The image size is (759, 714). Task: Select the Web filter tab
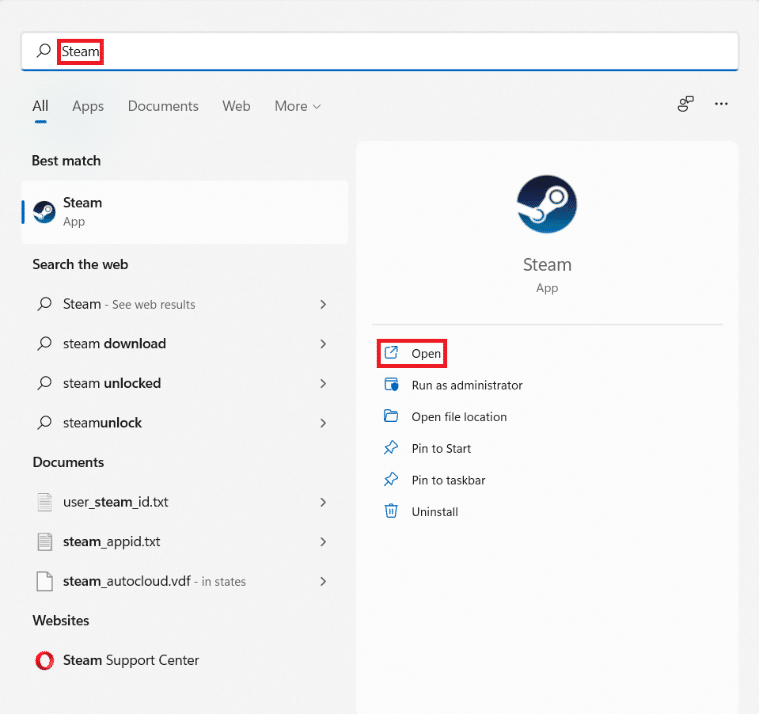(236, 106)
